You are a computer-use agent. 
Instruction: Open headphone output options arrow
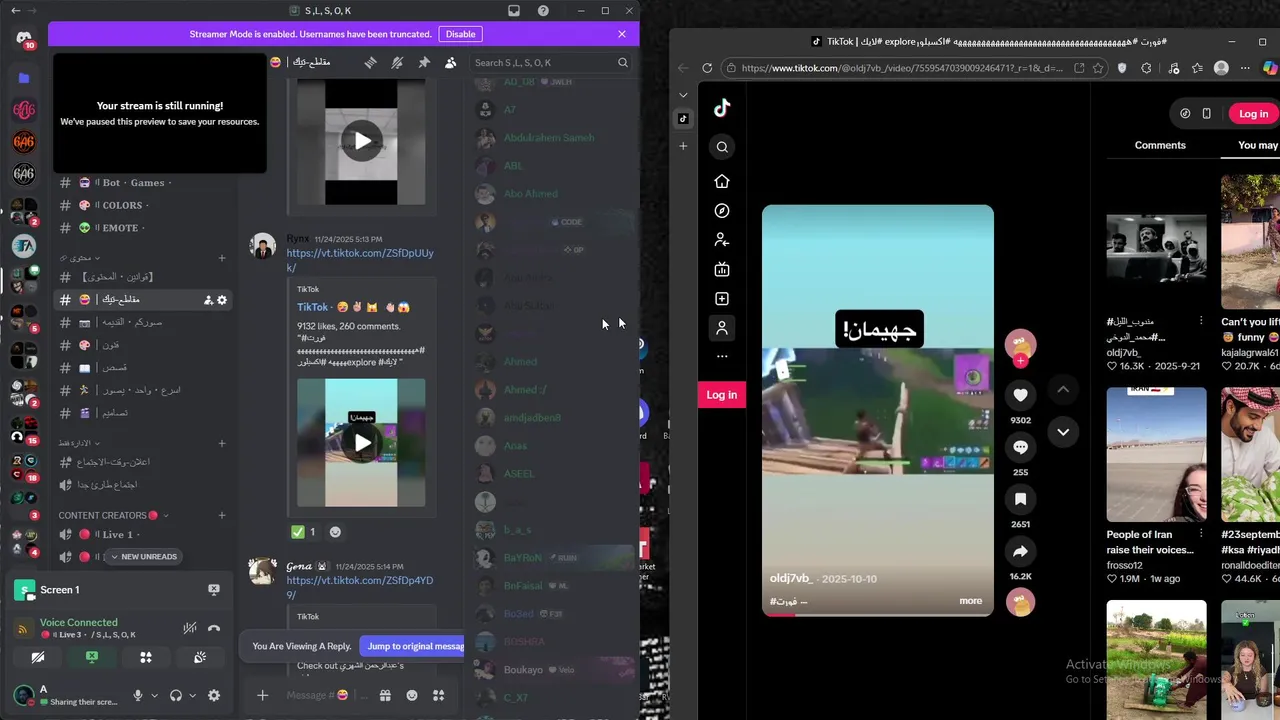click(x=191, y=695)
